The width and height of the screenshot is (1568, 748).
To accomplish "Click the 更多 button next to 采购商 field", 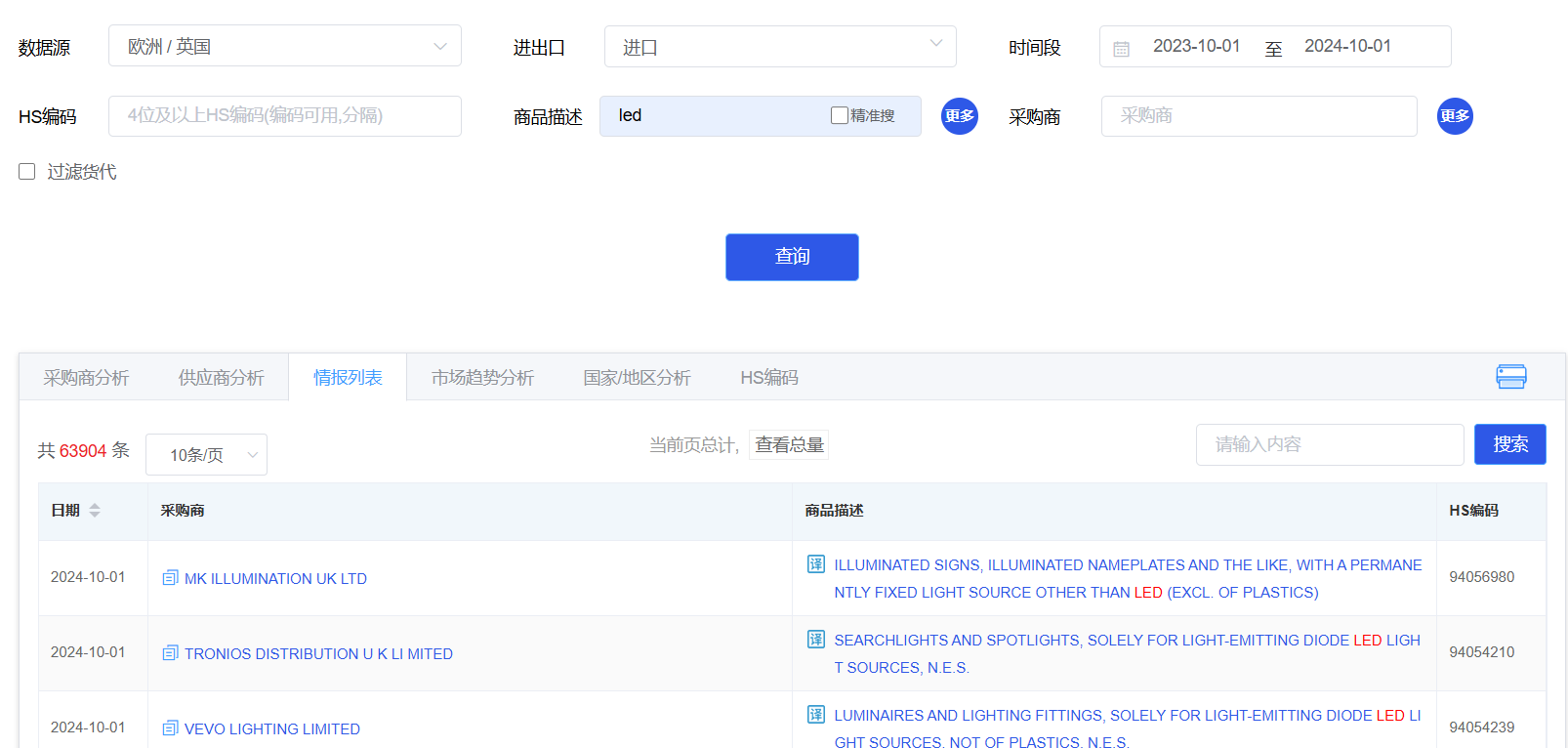I will point(1454,116).
